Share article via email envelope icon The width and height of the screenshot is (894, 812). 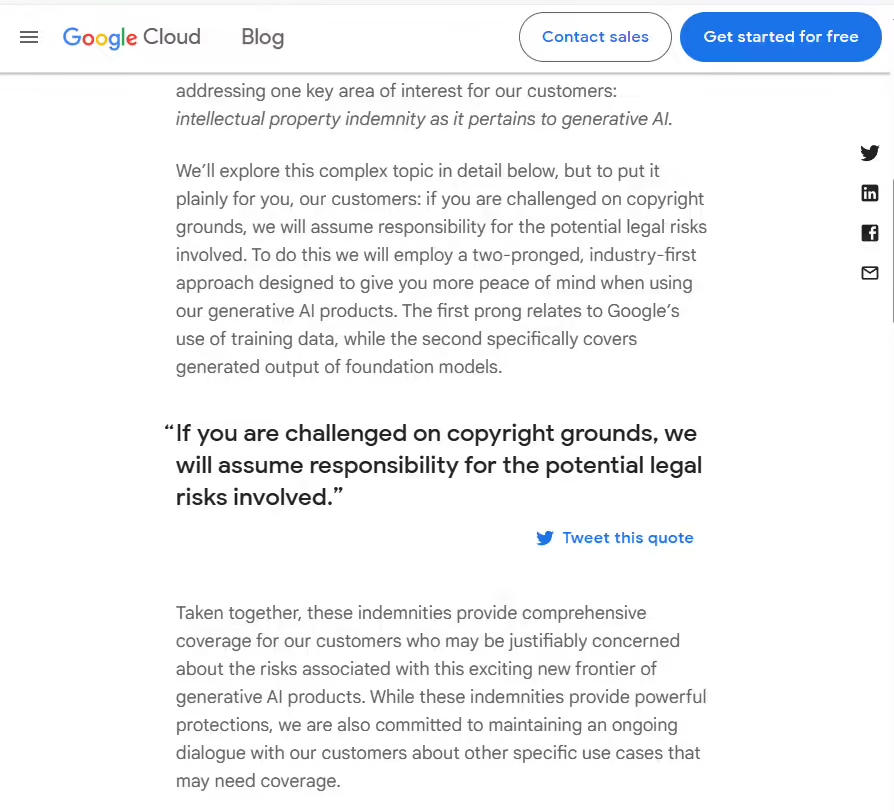pos(869,273)
